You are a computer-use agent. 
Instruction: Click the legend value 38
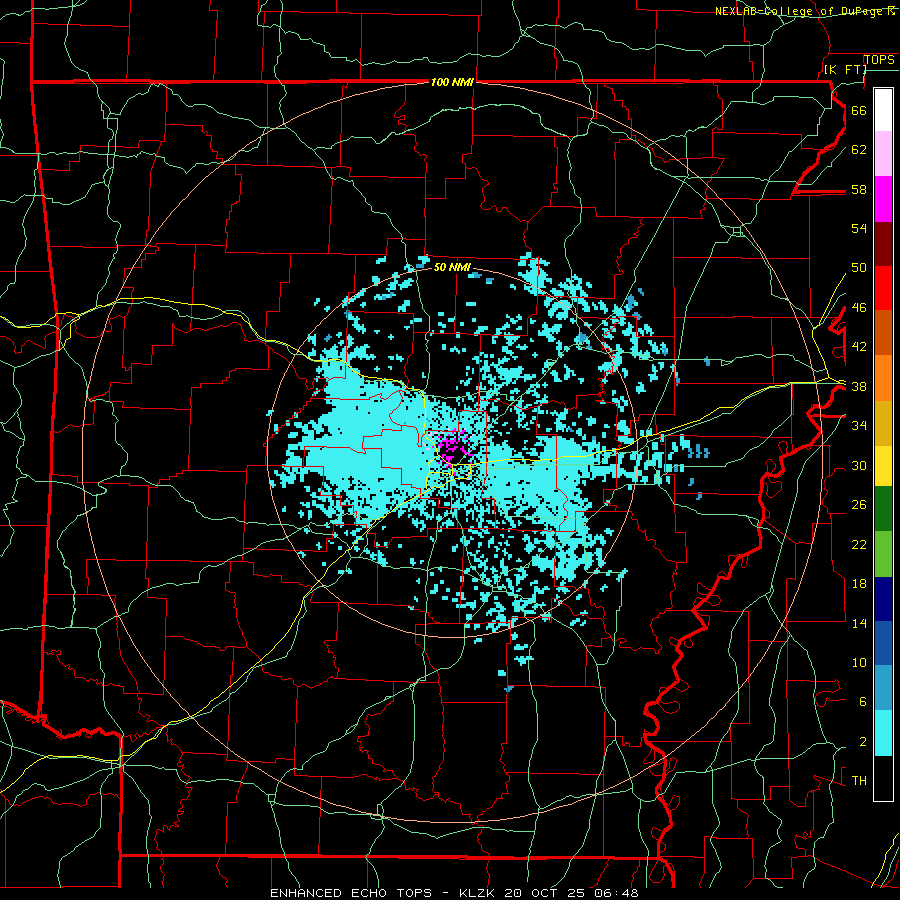(x=859, y=386)
